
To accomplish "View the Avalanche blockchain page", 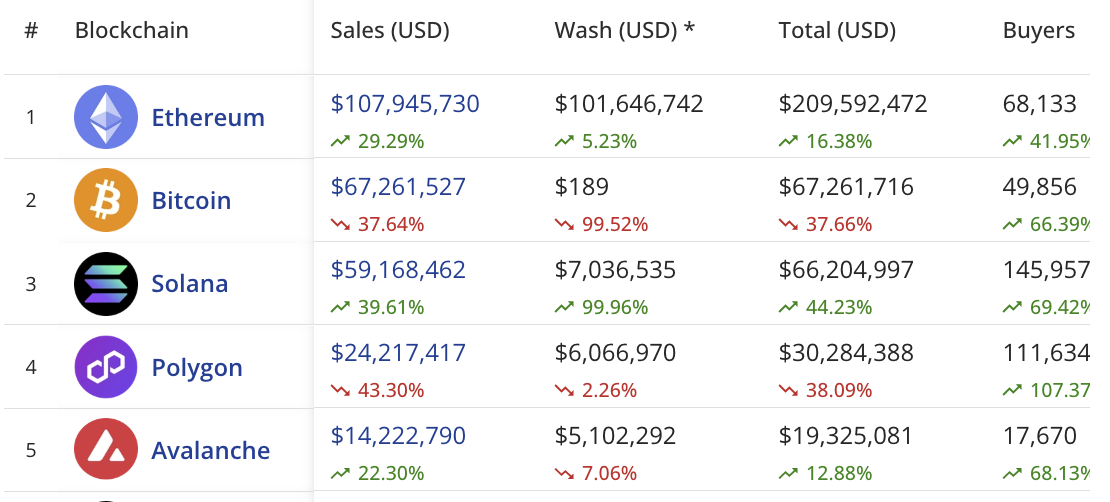I will point(210,450).
